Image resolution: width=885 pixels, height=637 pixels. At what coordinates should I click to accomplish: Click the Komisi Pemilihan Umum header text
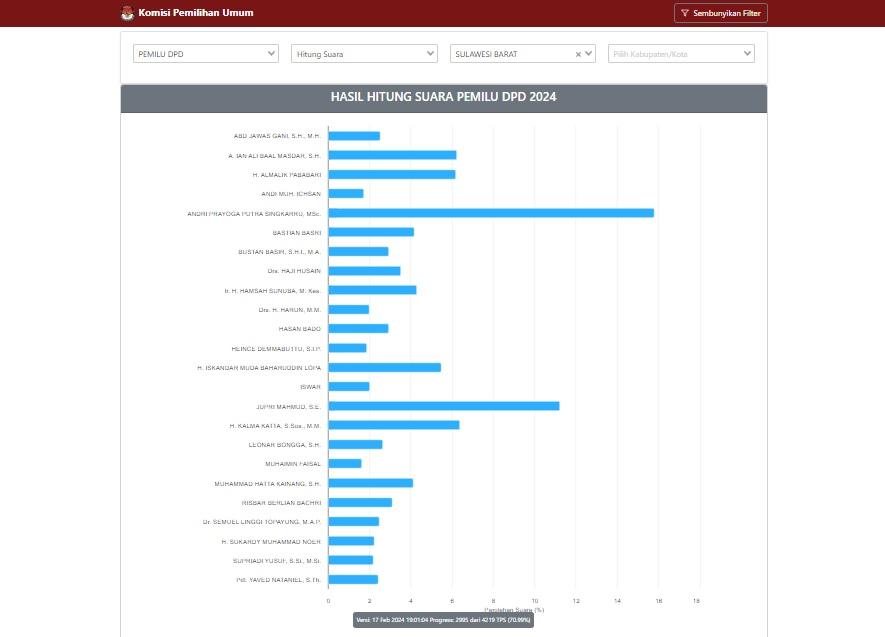pyautogui.click(x=194, y=13)
